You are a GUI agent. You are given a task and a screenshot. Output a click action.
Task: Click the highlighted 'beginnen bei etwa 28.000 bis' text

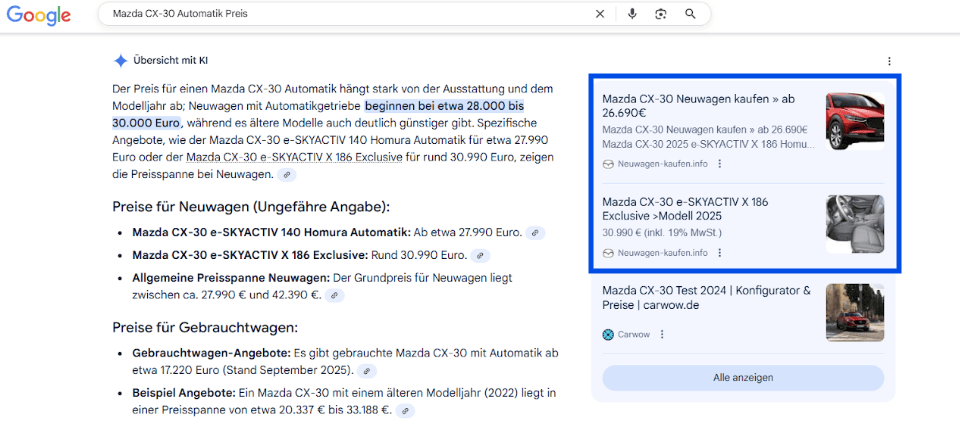click(x=444, y=106)
